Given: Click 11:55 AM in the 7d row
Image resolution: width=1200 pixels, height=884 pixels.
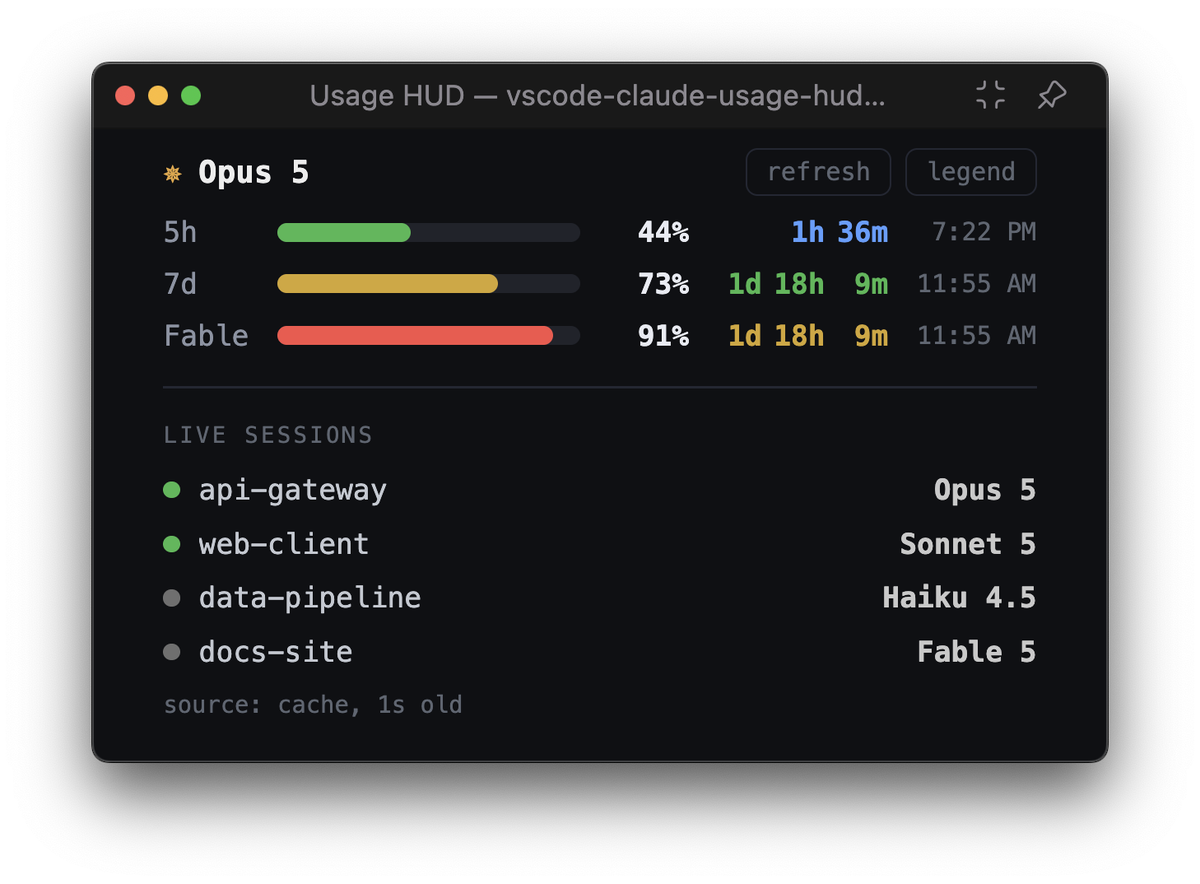Looking at the screenshot, I should click(x=977, y=284).
